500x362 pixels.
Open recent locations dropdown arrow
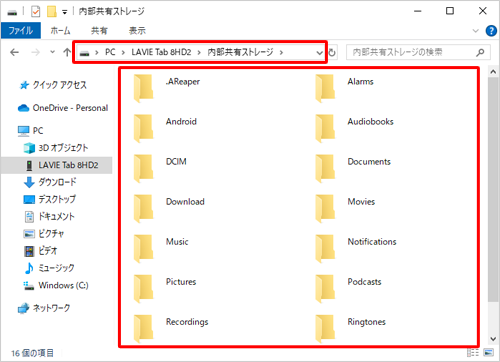pyautogui.click(x=52, y=52)
